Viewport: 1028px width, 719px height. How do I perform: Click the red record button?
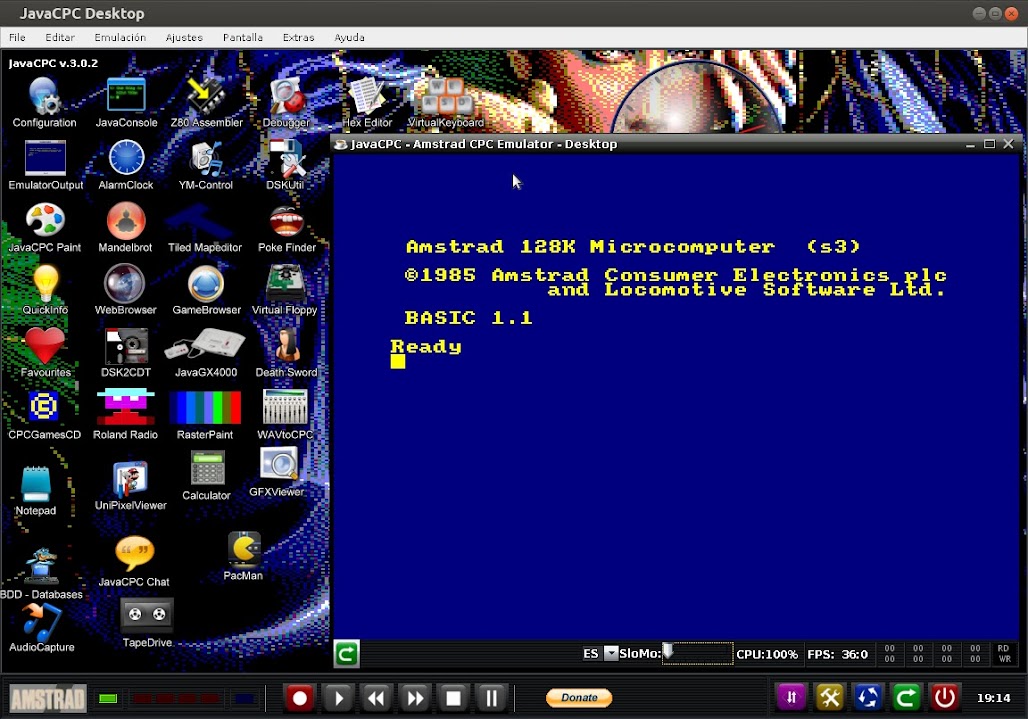300,698
